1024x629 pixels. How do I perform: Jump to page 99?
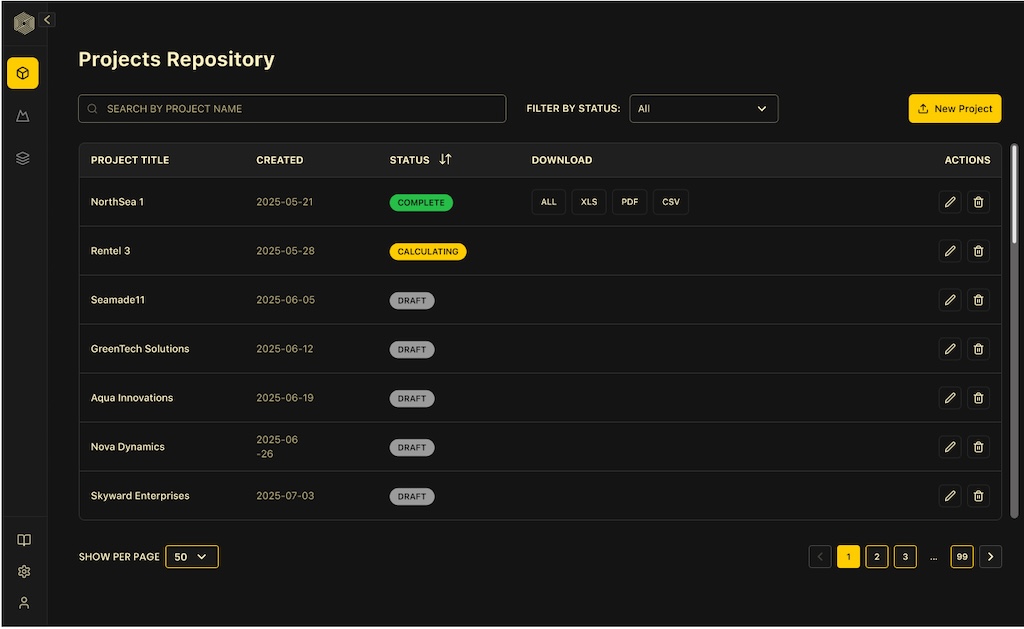click(x=961, y=557)
